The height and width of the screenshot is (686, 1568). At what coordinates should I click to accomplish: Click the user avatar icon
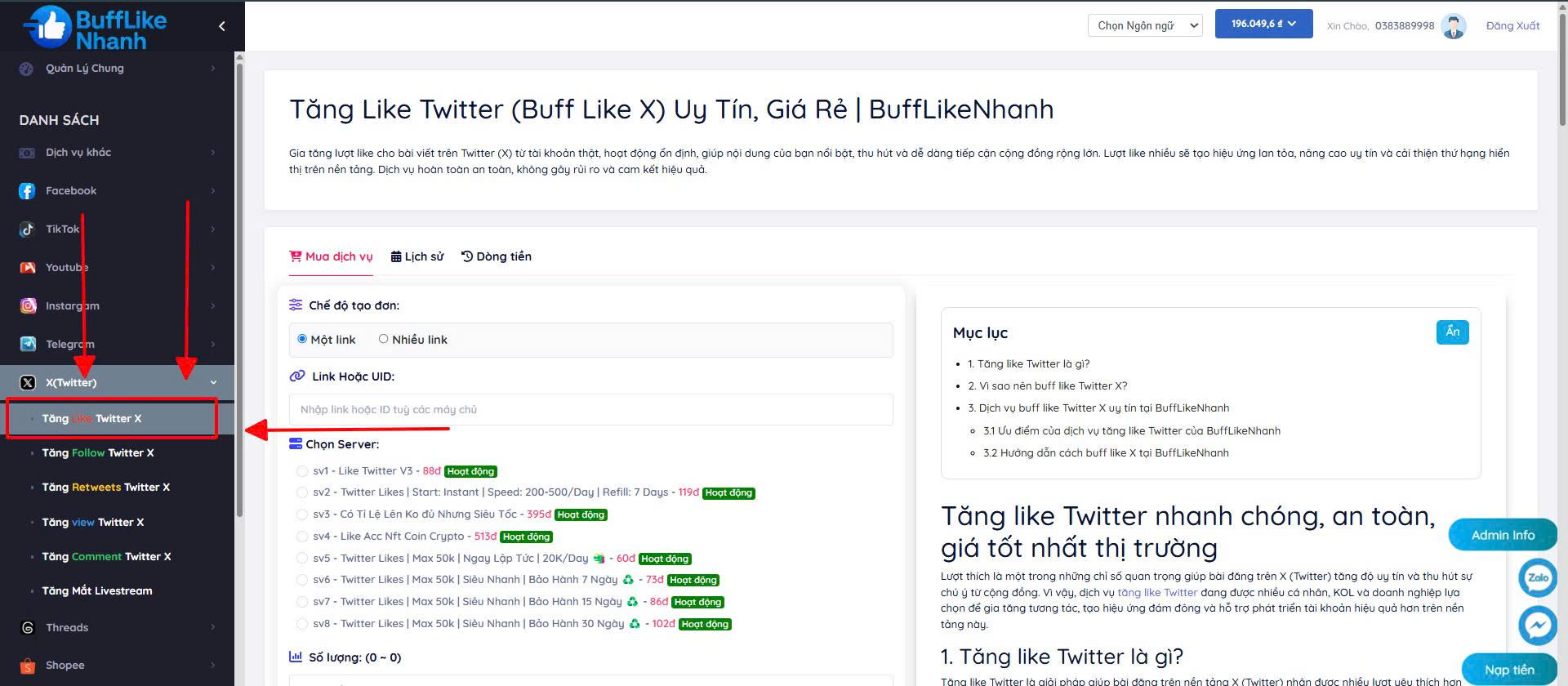coord(1453,26)
